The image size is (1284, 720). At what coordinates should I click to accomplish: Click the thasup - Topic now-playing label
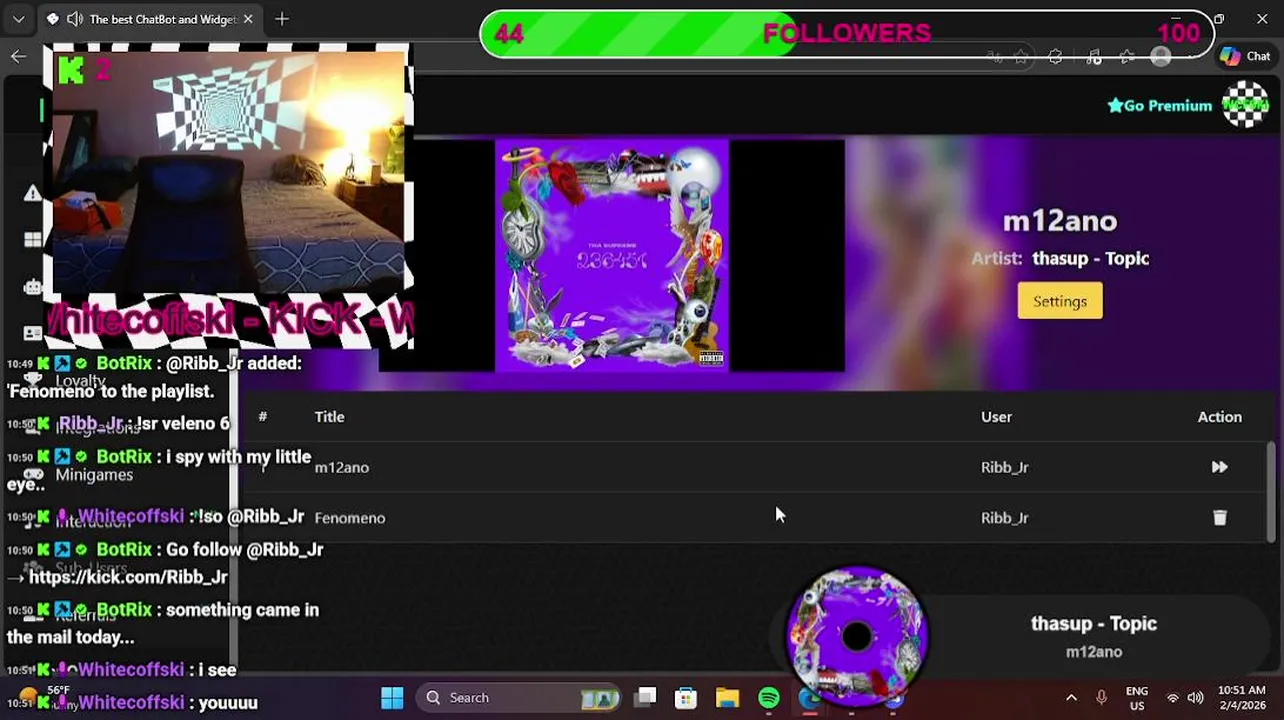tap(1094, 624)
